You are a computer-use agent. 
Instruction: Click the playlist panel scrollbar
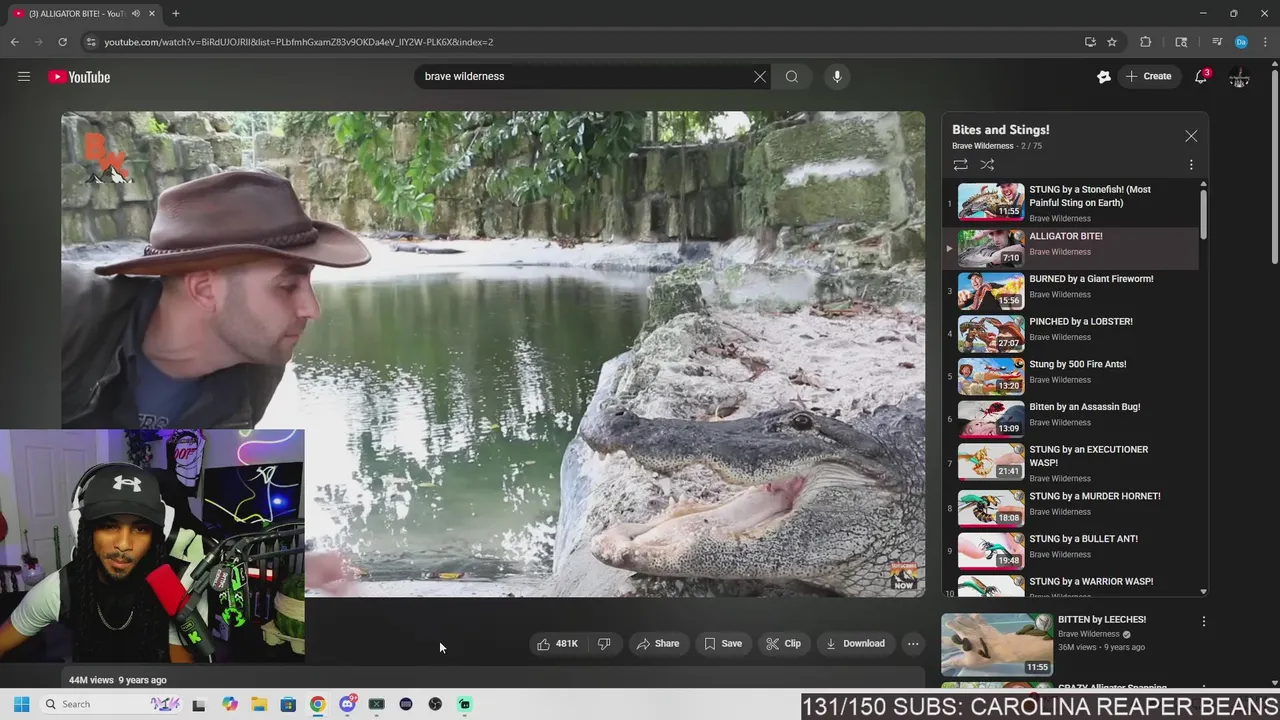pyautogui.click(x=1203, y=214)
